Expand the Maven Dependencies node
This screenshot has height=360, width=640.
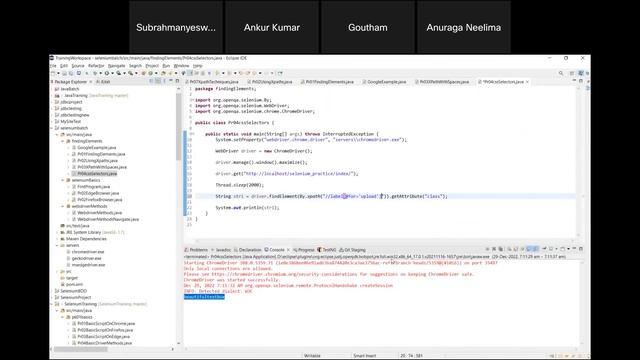(57, 239)
